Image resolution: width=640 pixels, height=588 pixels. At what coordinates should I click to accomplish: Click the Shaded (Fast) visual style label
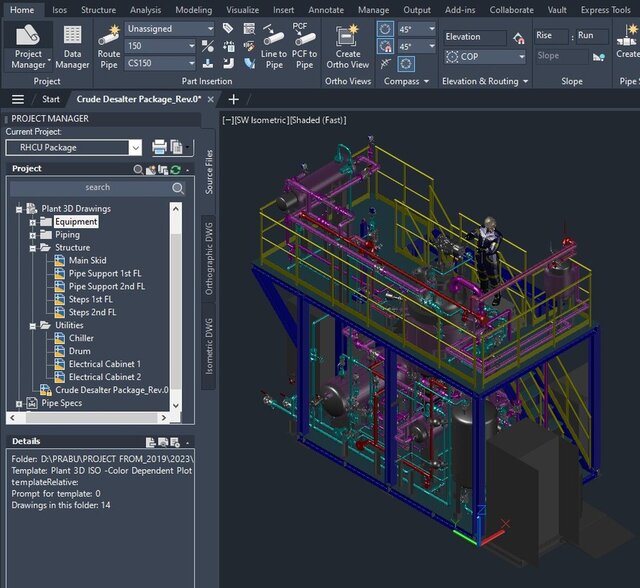pyautogui.click(x=319, y=120)
